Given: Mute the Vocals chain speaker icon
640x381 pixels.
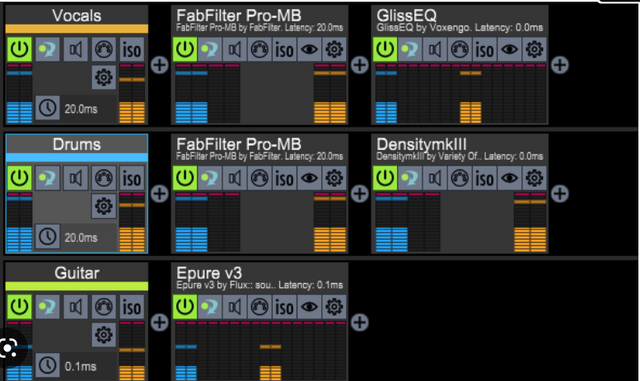Looking at the screenshot, I should (76, 49).
